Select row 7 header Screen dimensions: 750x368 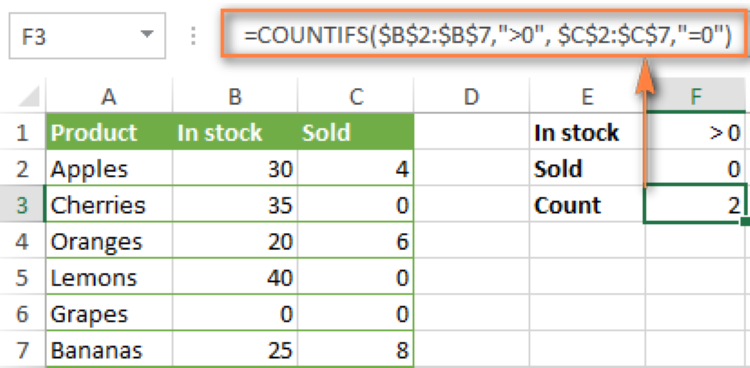tap(22, 350)
